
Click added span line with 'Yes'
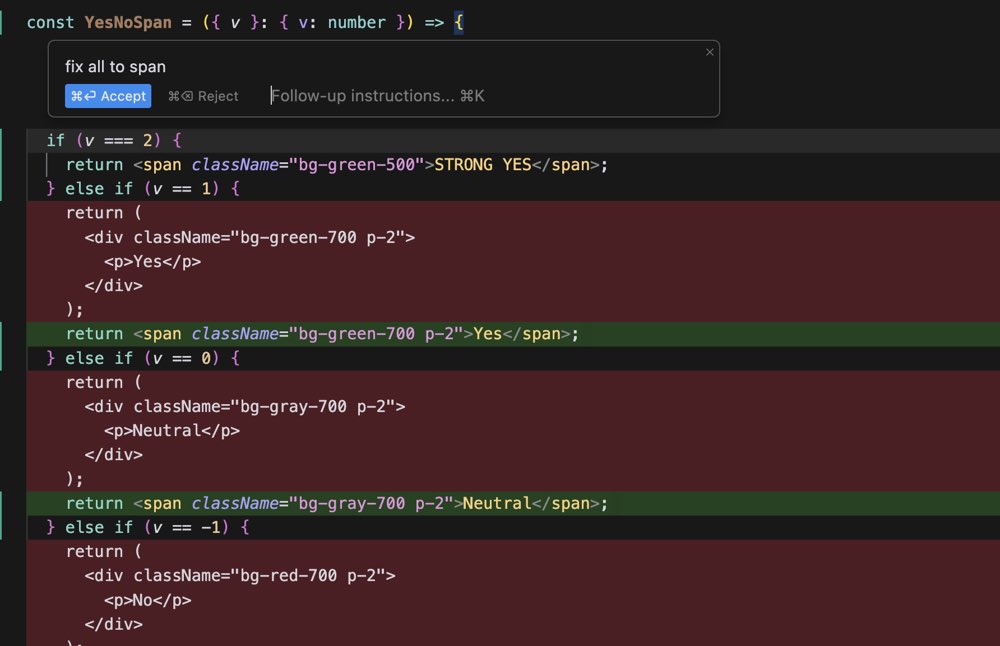(322, 334)
